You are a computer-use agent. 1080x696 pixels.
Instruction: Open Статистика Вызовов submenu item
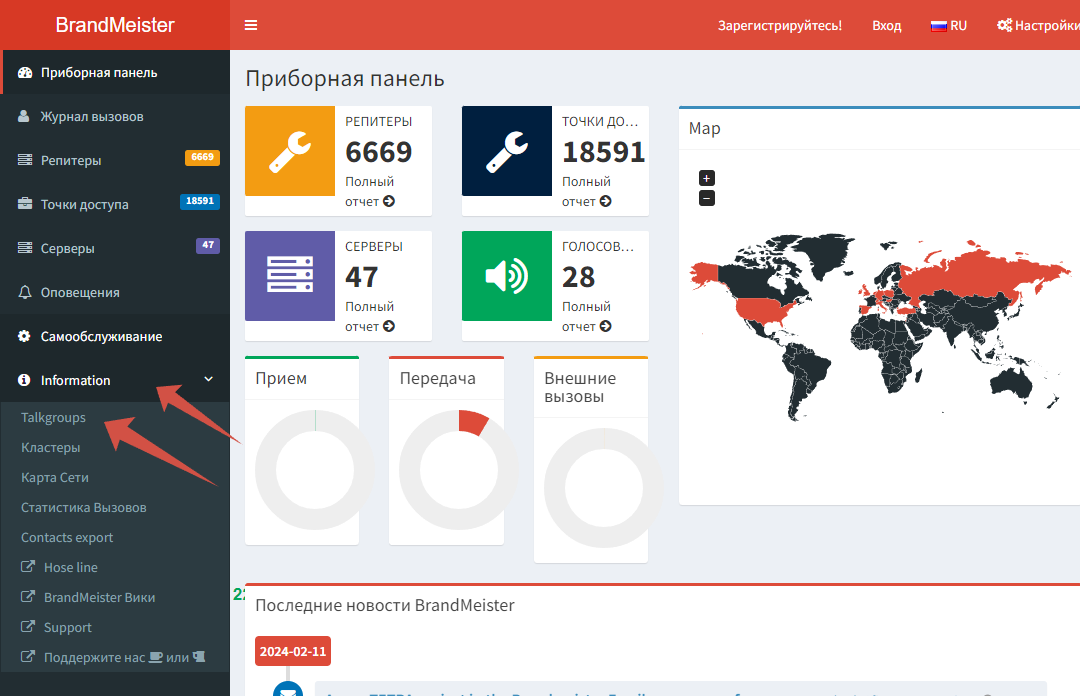[x=83, y=508]
